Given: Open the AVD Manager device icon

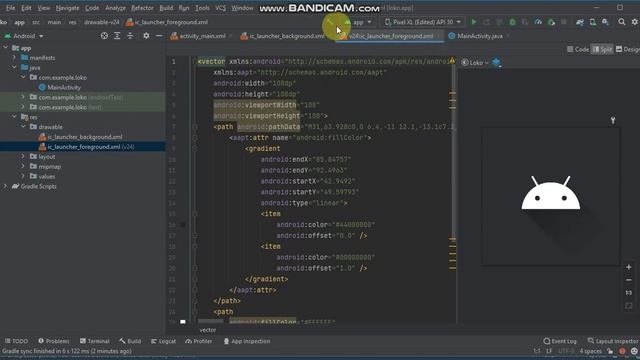Looking at the screenshot, I should click(x=593, y=22).
